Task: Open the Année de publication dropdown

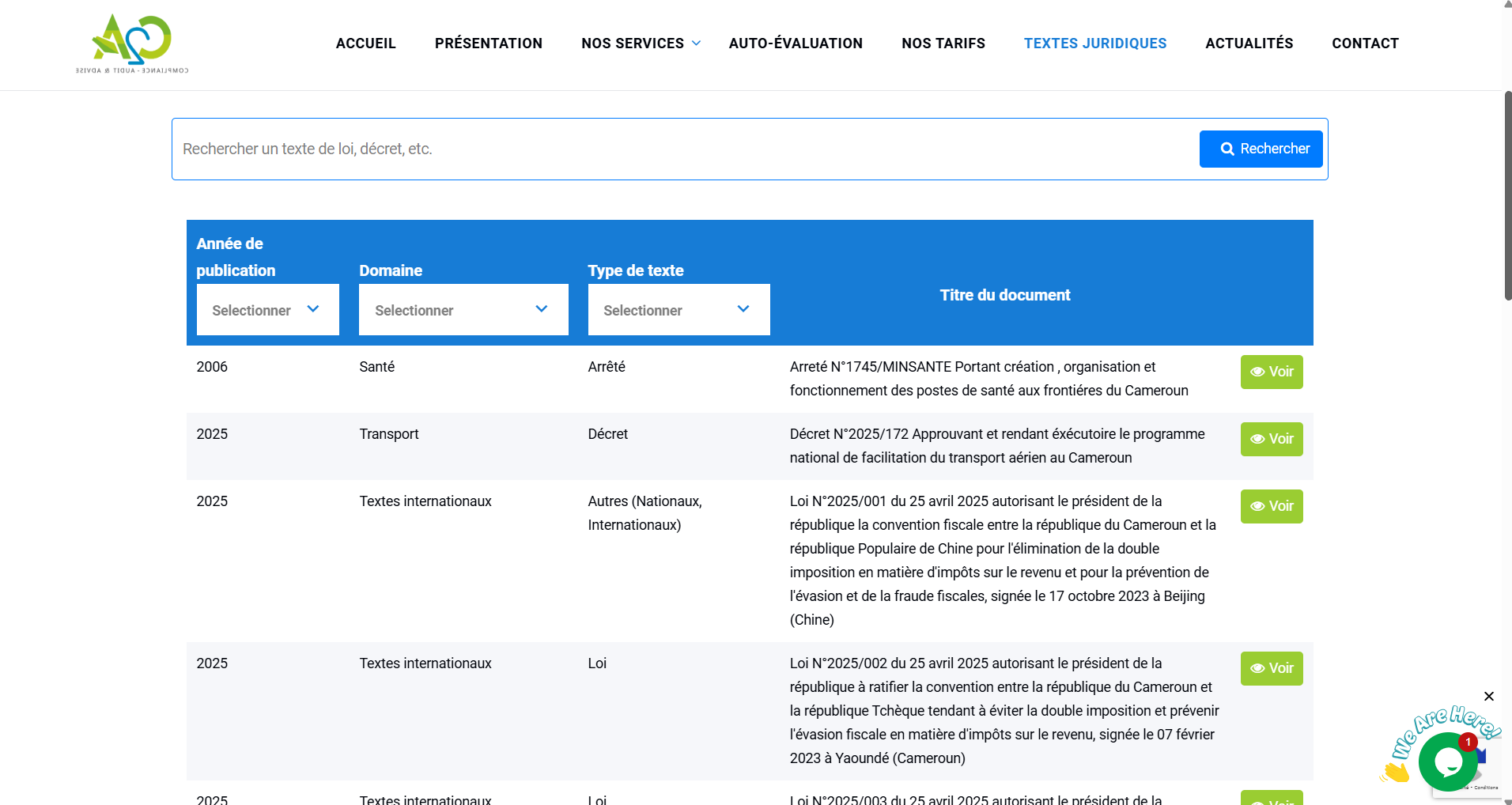Action: coord(268,310)
